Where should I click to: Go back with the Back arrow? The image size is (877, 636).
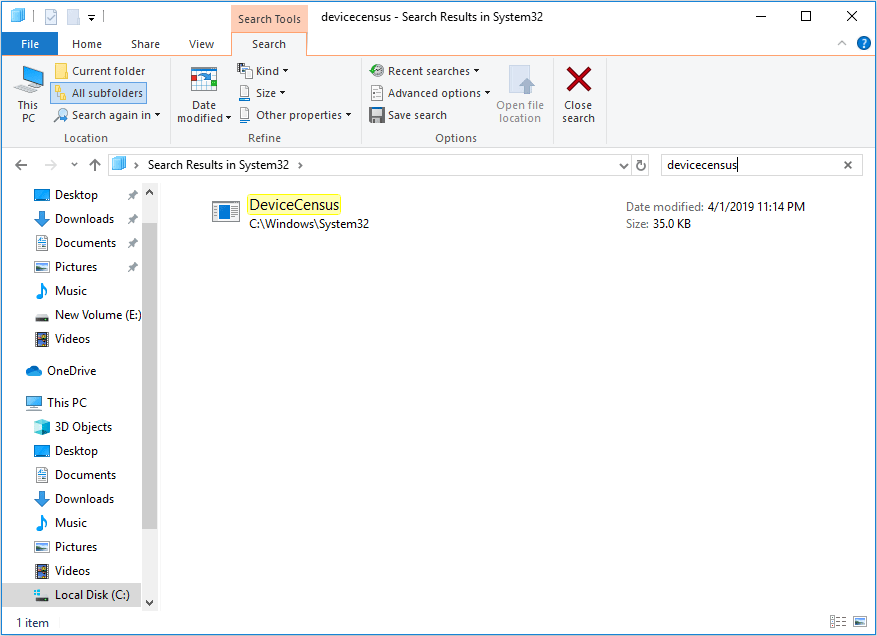(x=21, y=165)
